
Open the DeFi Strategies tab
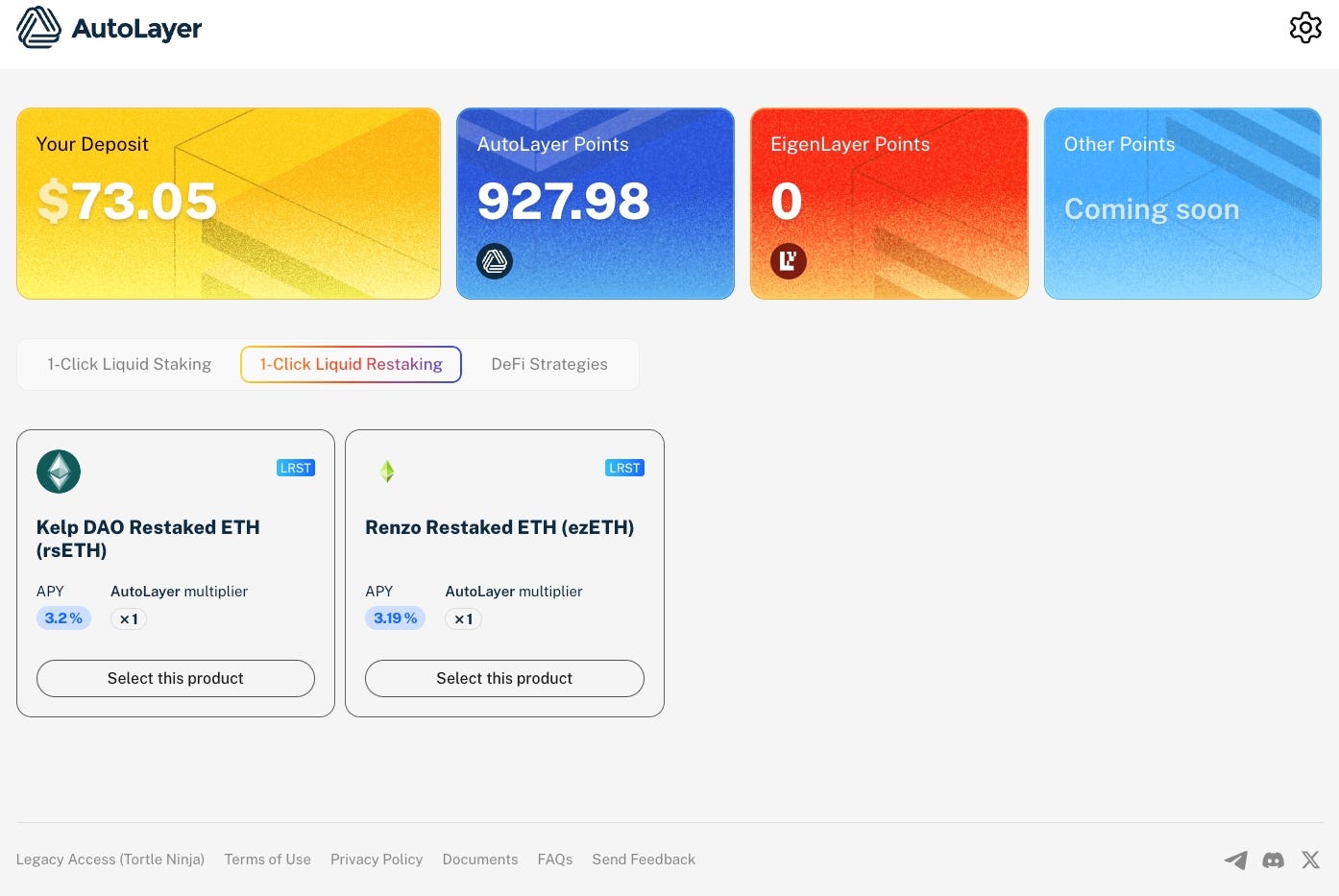(x=549, y=364)
